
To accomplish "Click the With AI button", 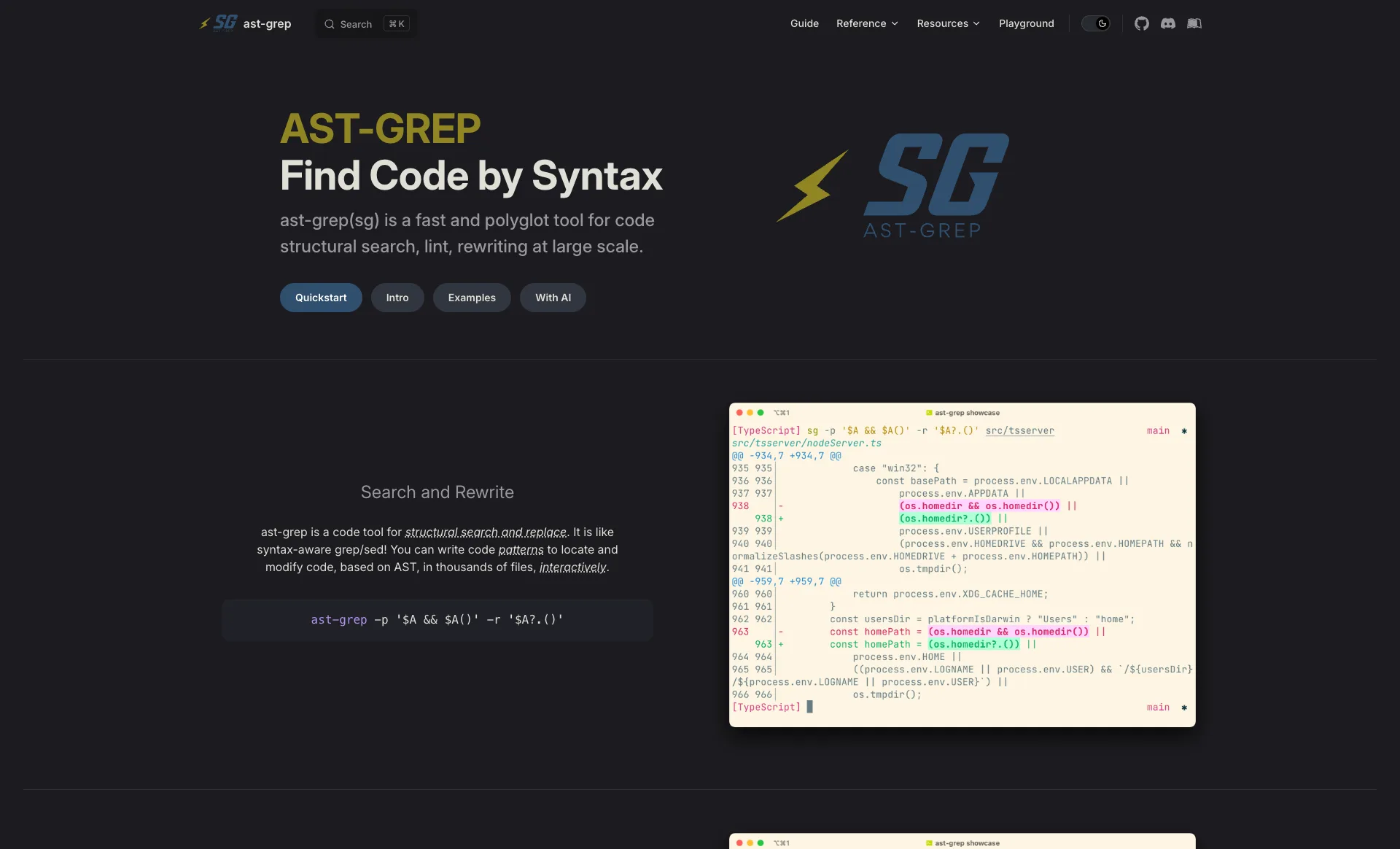I will [553, 298].
